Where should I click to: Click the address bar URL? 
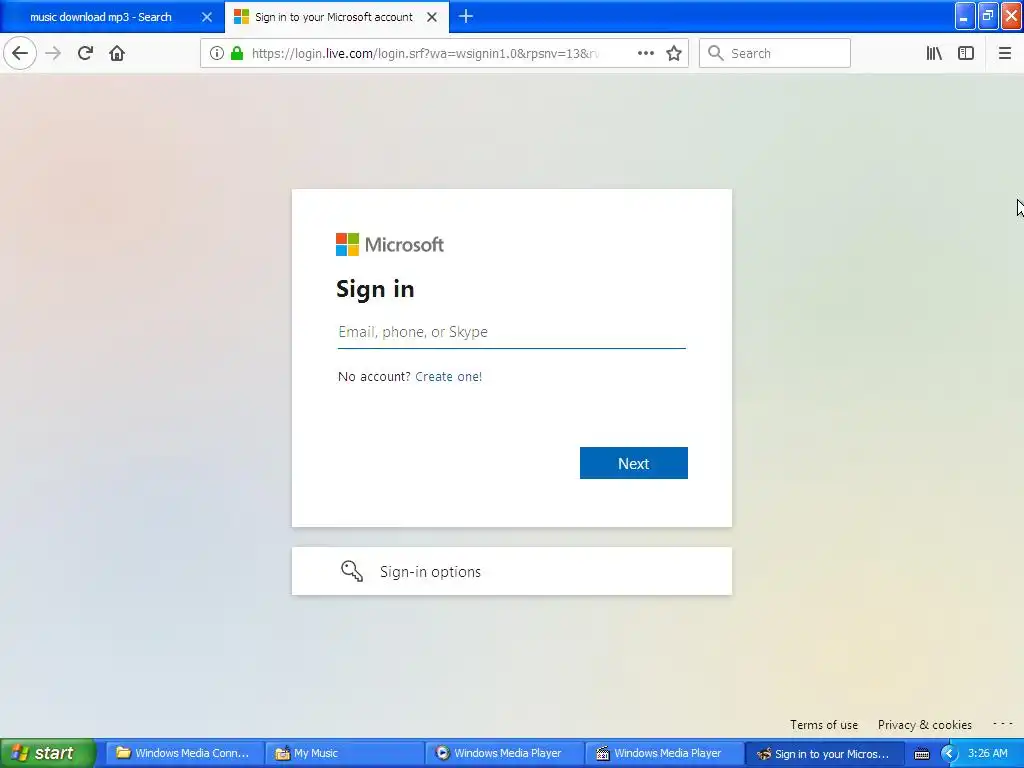424,53
